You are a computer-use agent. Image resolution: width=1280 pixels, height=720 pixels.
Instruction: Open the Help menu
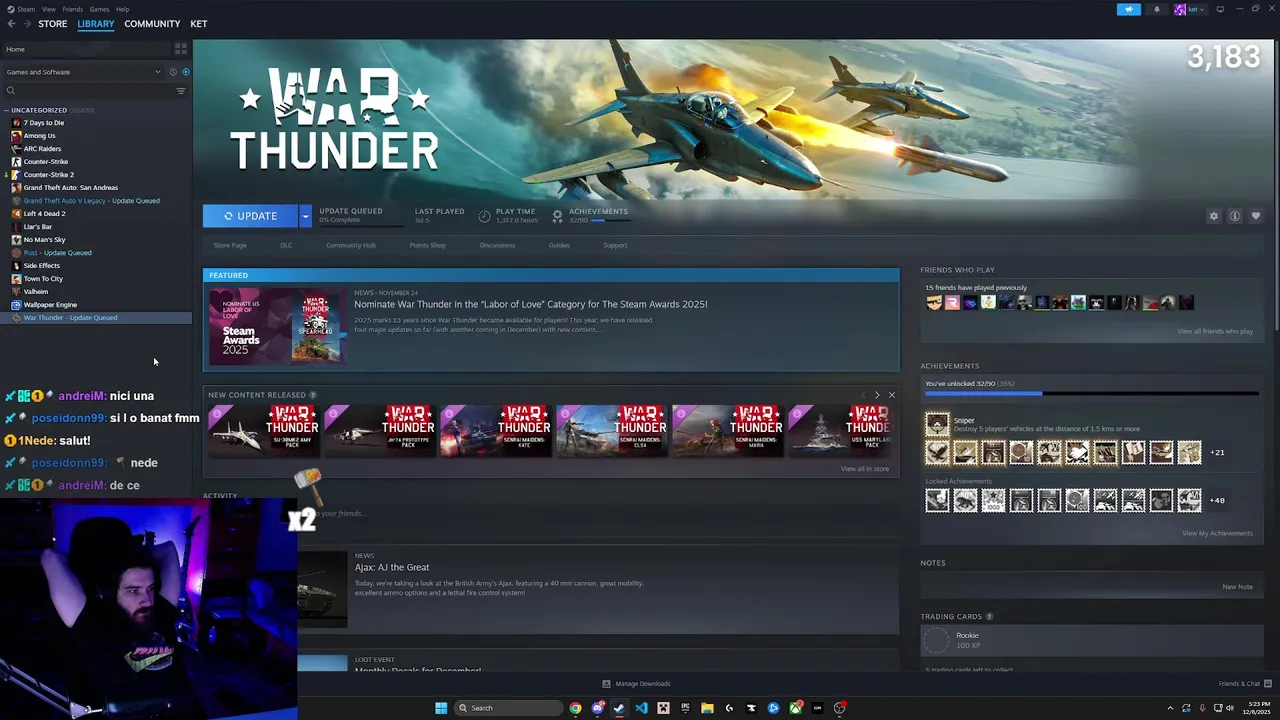(122, 9)
